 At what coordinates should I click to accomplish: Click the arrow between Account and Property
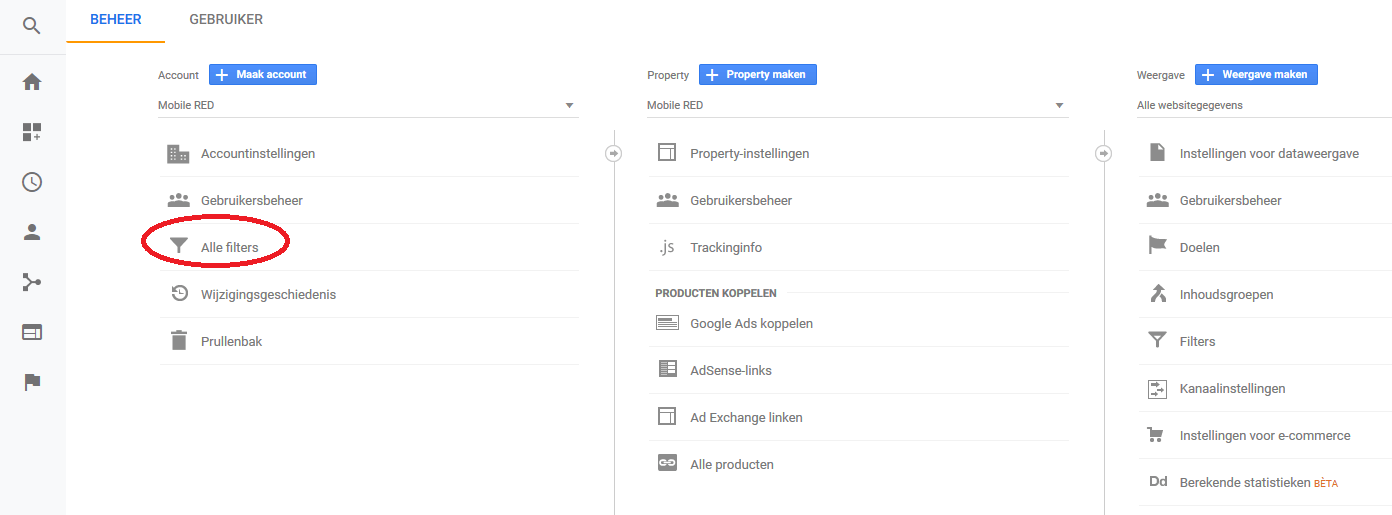coord(614,153)
